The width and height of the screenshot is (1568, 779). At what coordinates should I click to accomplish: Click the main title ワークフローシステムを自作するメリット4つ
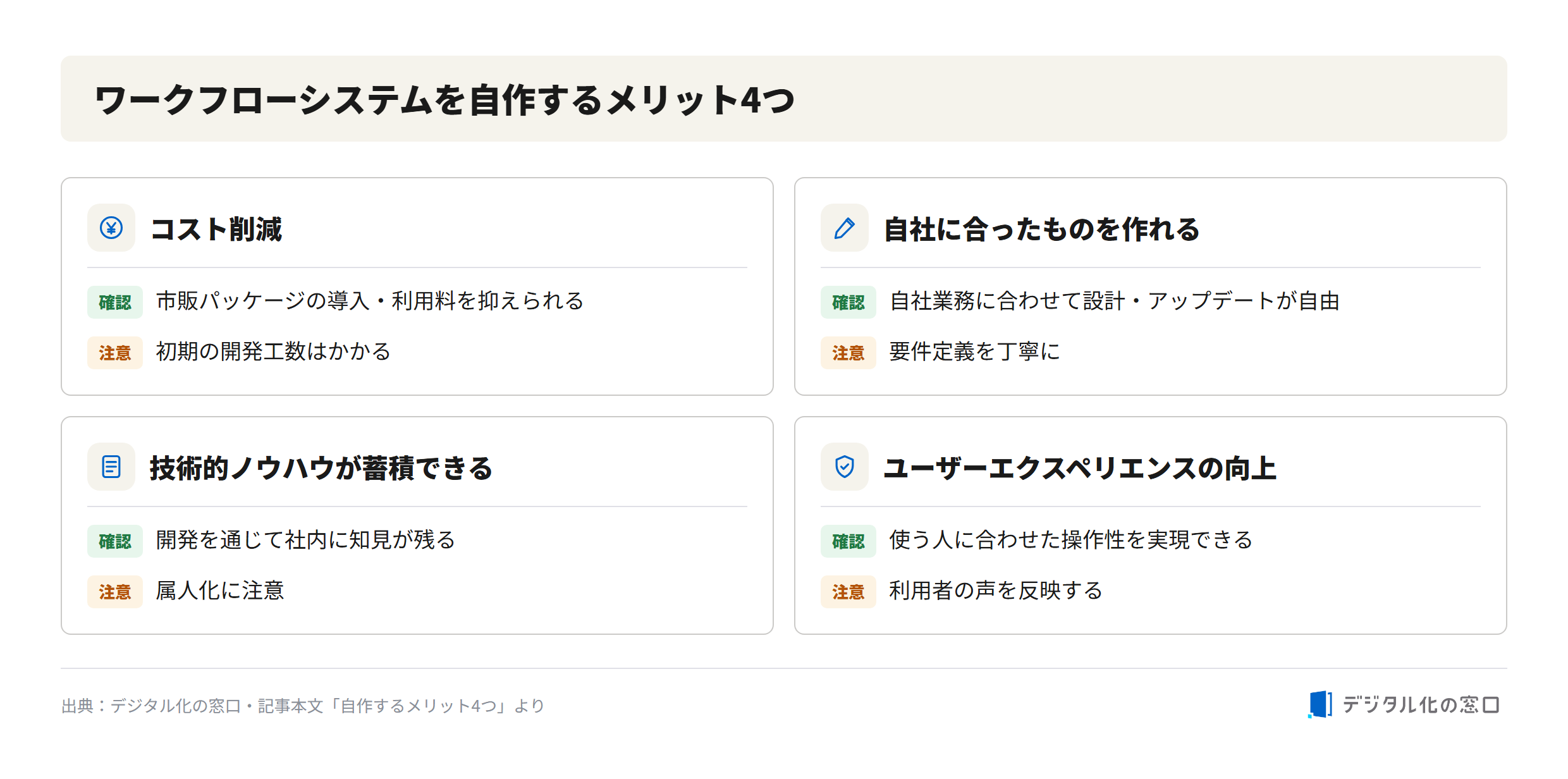pyautogui.click(x=444, y=100)
